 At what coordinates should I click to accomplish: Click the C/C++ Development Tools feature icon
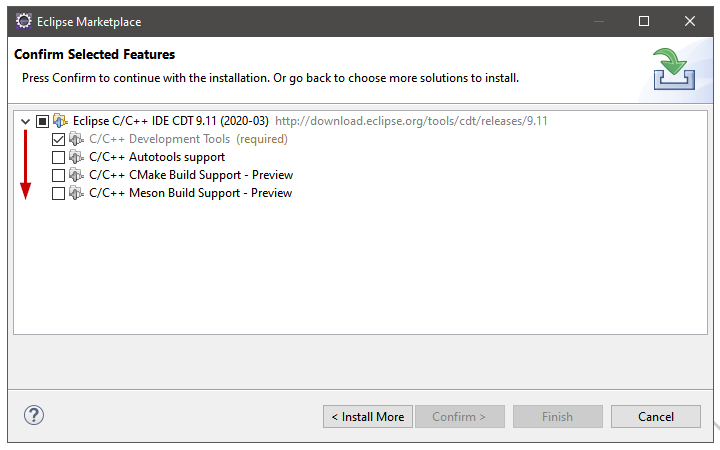pos(76,139)
